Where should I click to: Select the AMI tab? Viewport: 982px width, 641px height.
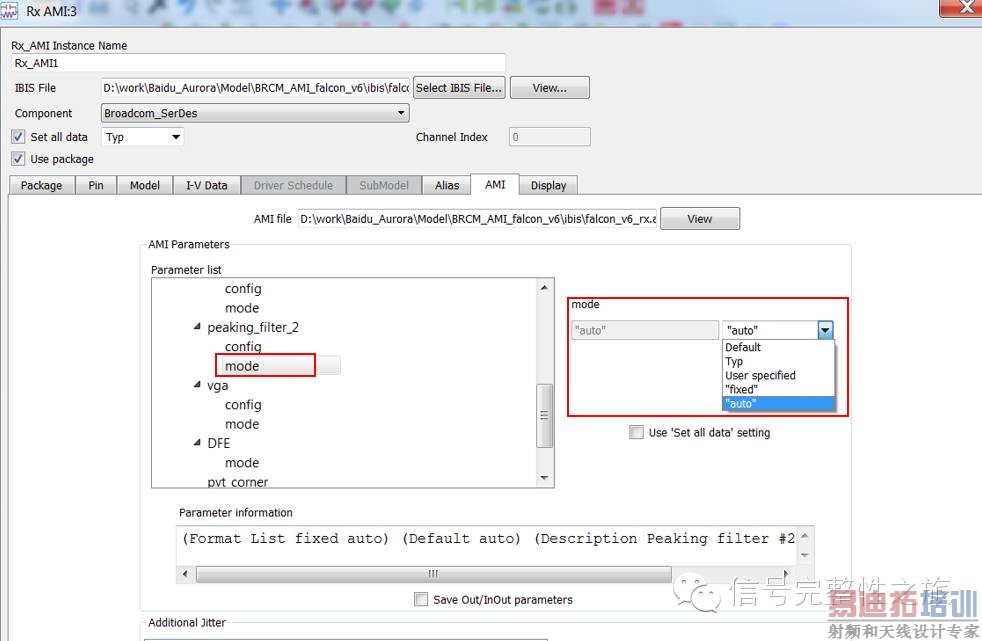(495, 185)
